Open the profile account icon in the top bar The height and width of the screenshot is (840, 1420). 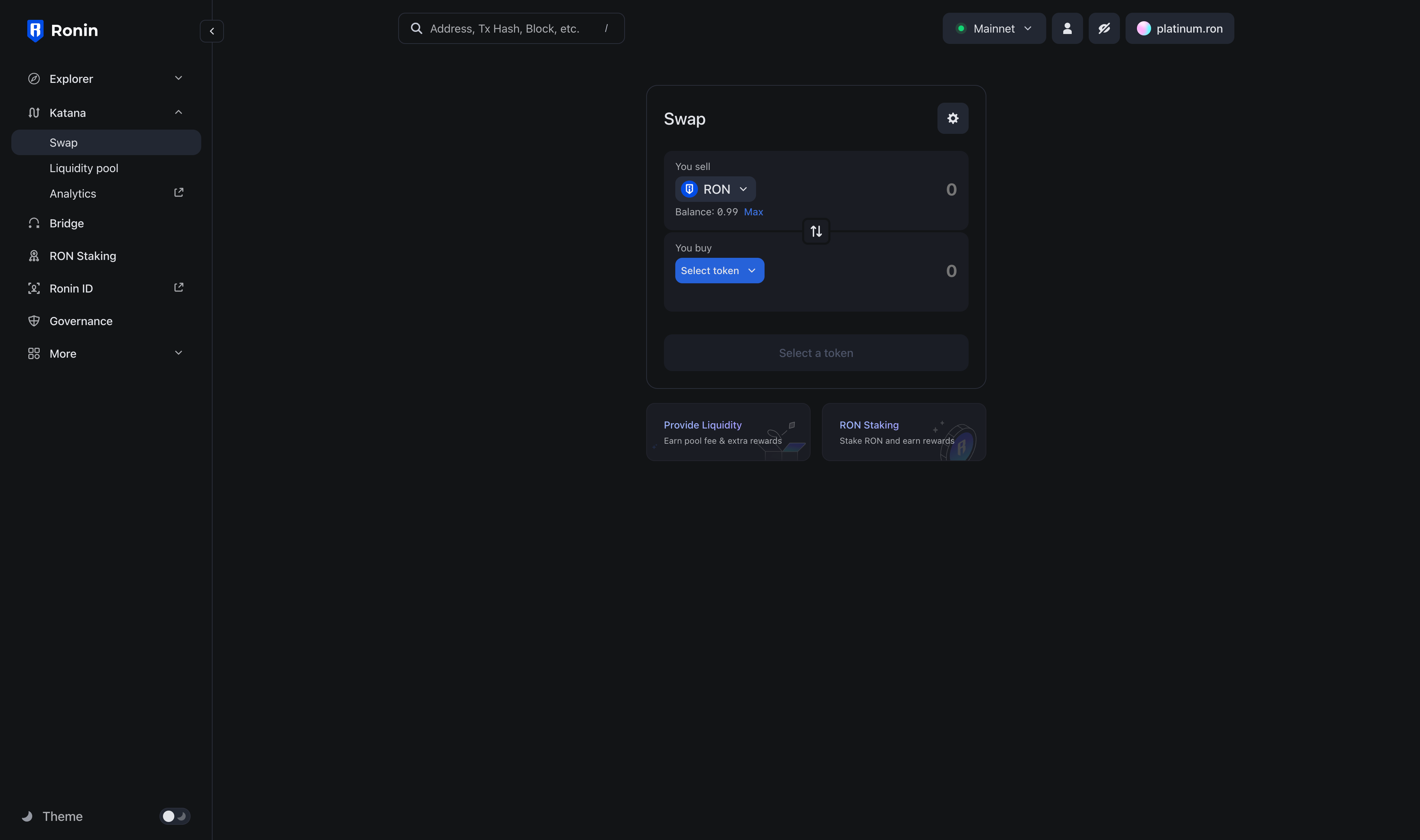[x=1067, y=28]
